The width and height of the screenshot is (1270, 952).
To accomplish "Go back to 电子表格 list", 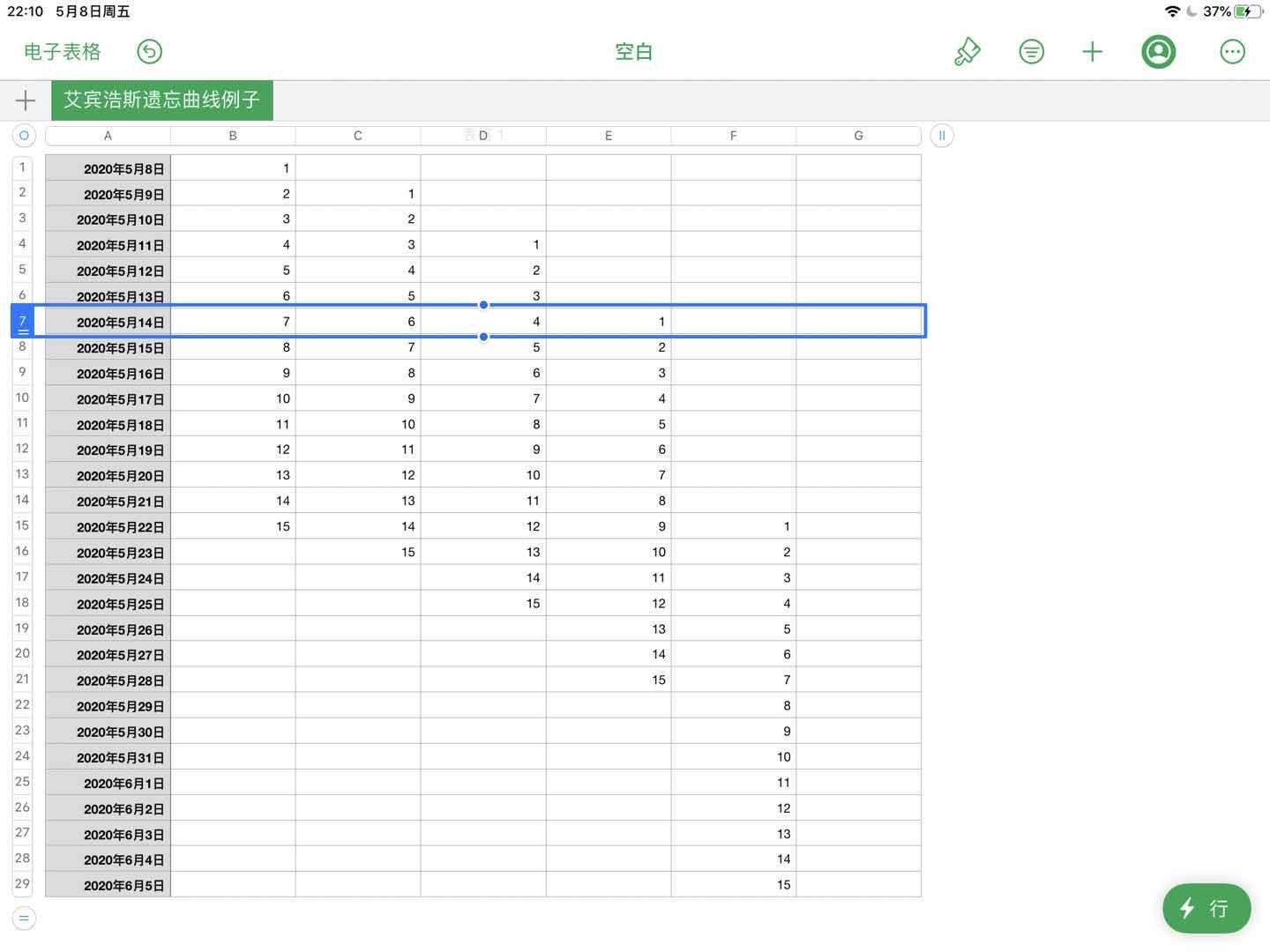I will (x=63, y=52).
